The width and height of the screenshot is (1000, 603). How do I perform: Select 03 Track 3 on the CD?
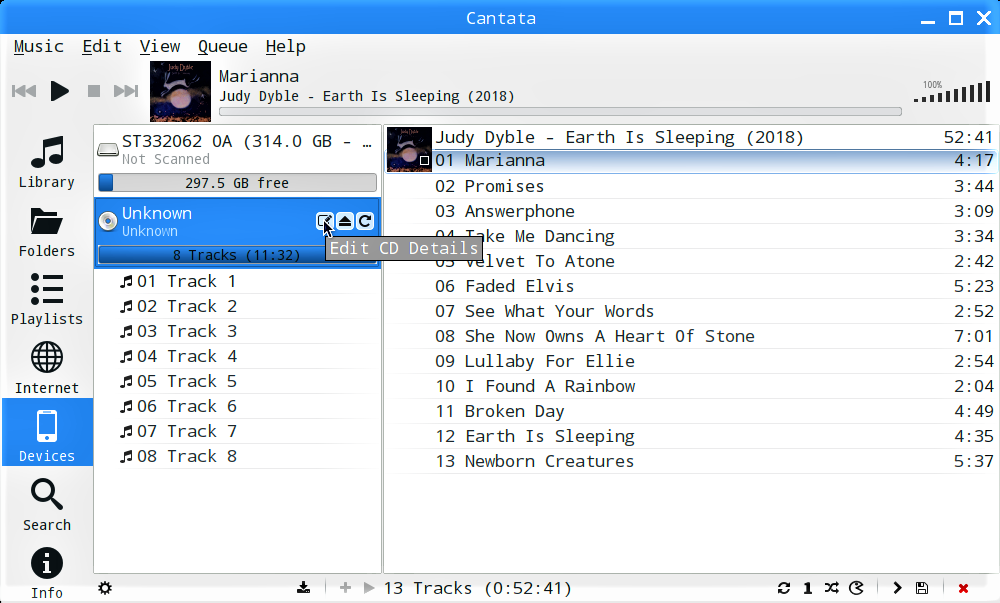(237, 331)
